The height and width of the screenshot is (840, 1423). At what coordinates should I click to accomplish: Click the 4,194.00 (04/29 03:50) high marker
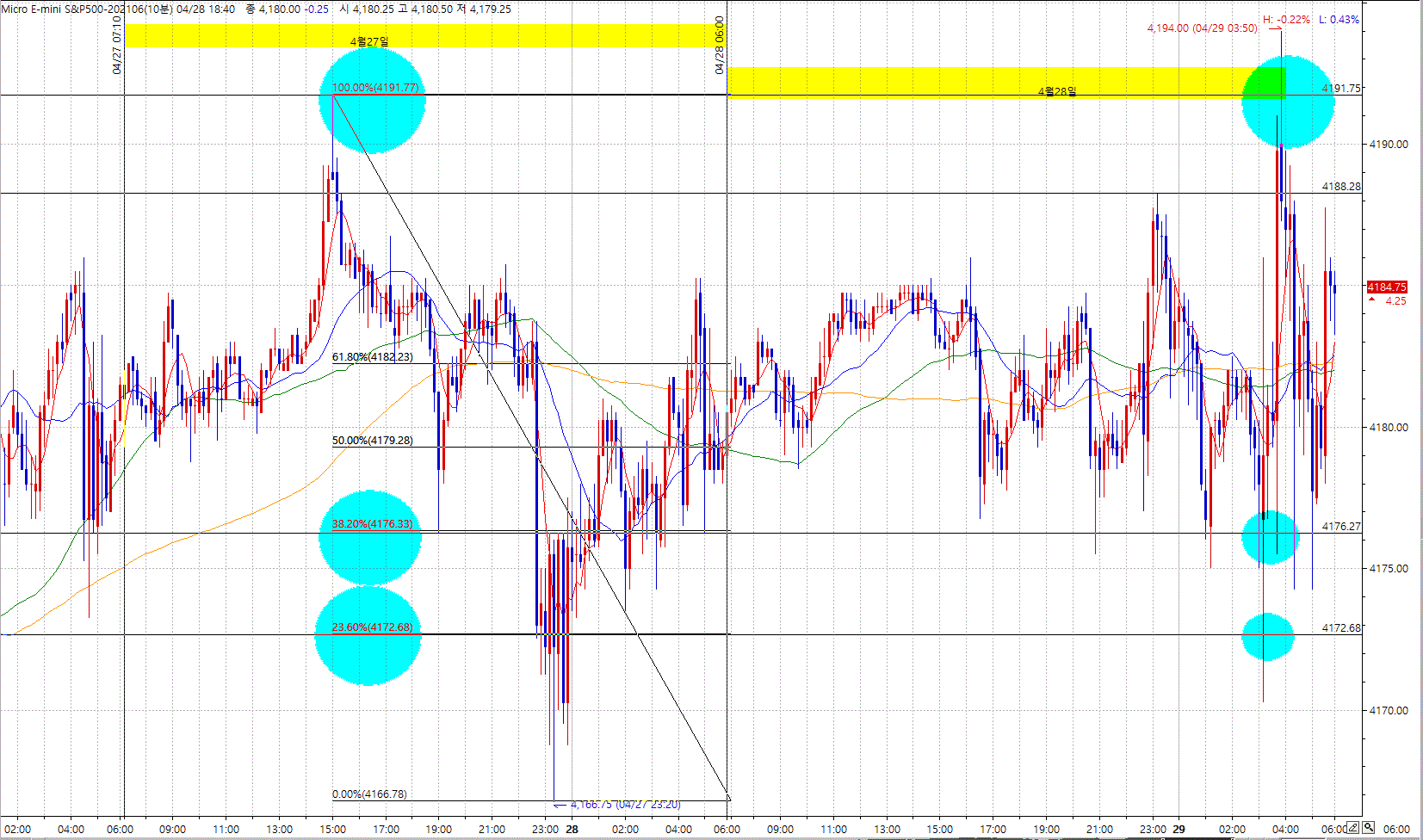coord(1201,28)
